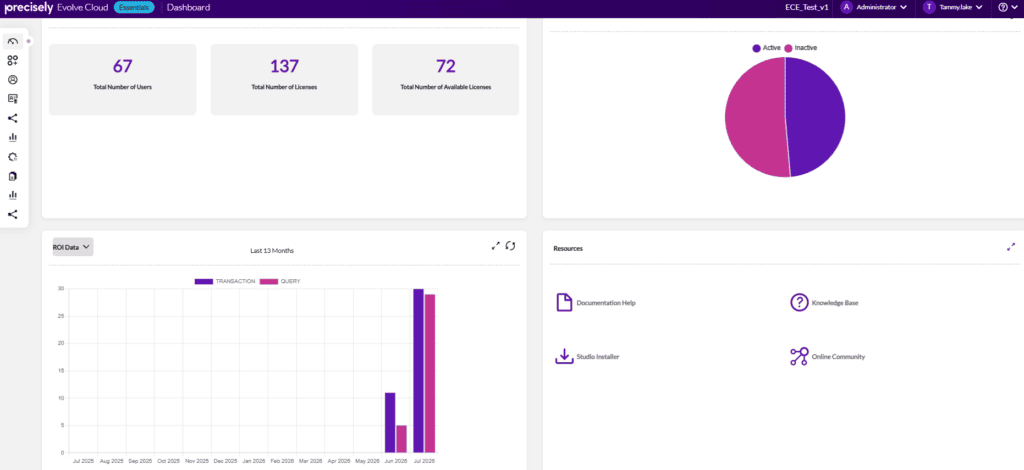Open the ROI Data dropdown

[x=72, y=247]
